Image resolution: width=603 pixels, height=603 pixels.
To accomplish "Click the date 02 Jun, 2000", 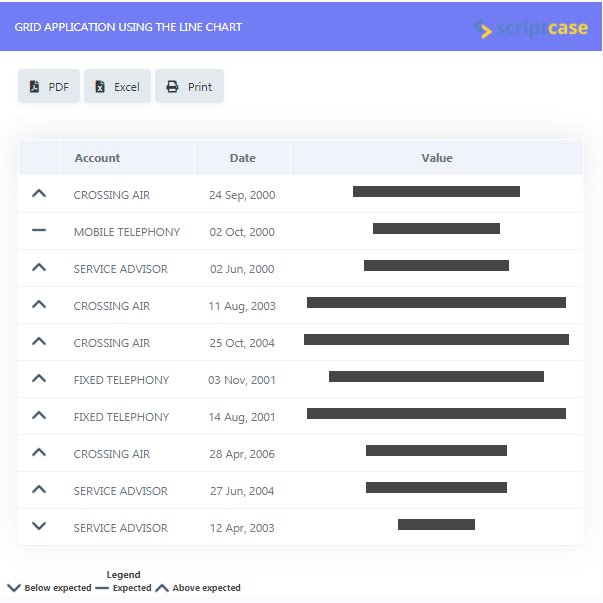I will (242, 269).
